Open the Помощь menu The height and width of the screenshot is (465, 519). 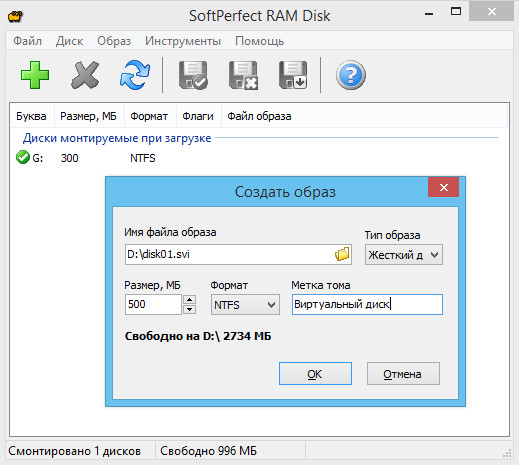(x=259, y=41)
